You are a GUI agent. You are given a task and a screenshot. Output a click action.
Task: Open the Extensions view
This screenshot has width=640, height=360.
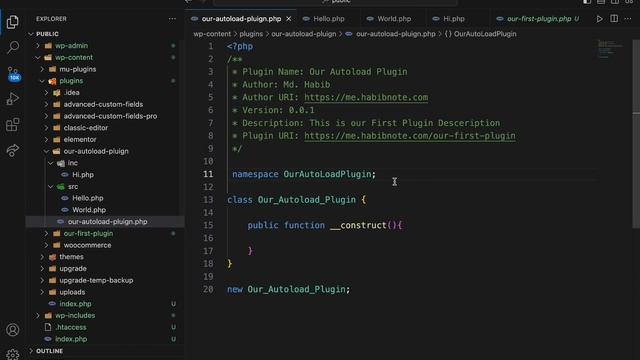pos(13,124)
